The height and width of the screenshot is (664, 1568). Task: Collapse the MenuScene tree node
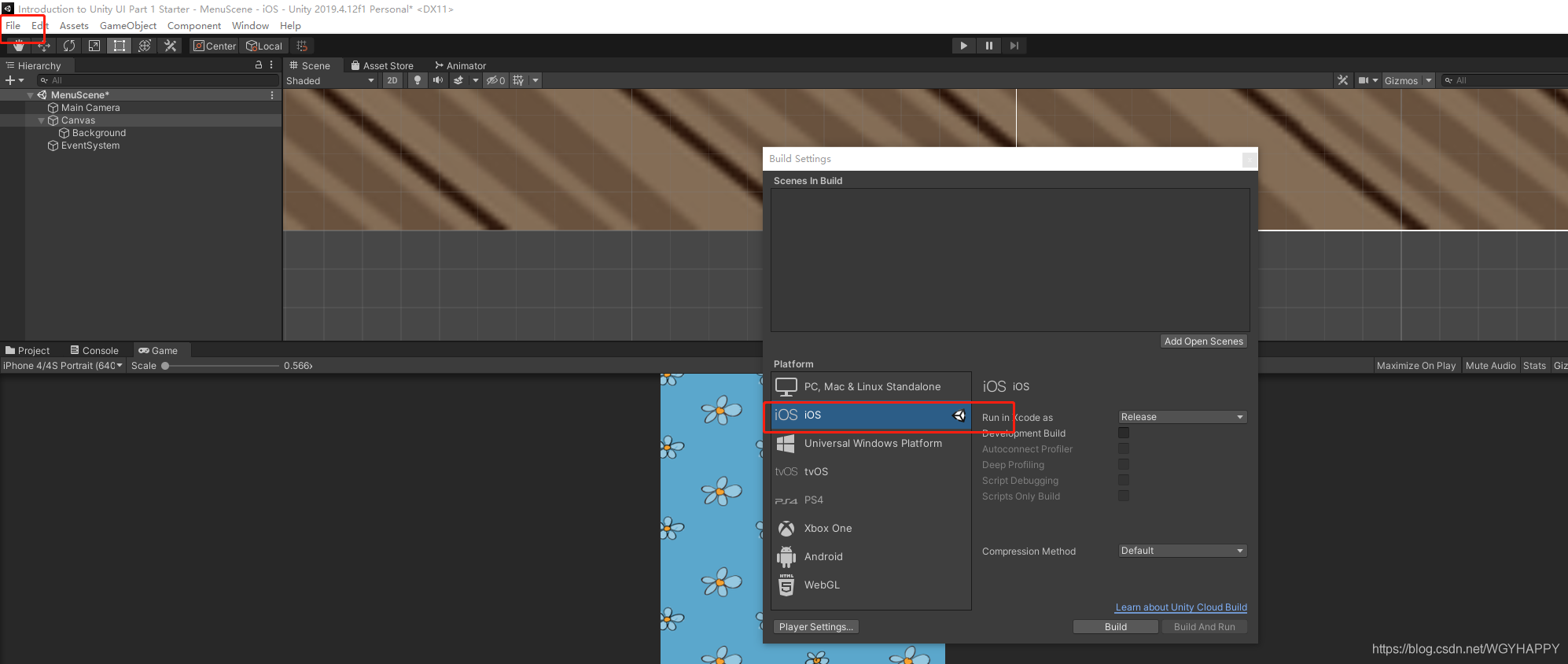coord(31,95)
